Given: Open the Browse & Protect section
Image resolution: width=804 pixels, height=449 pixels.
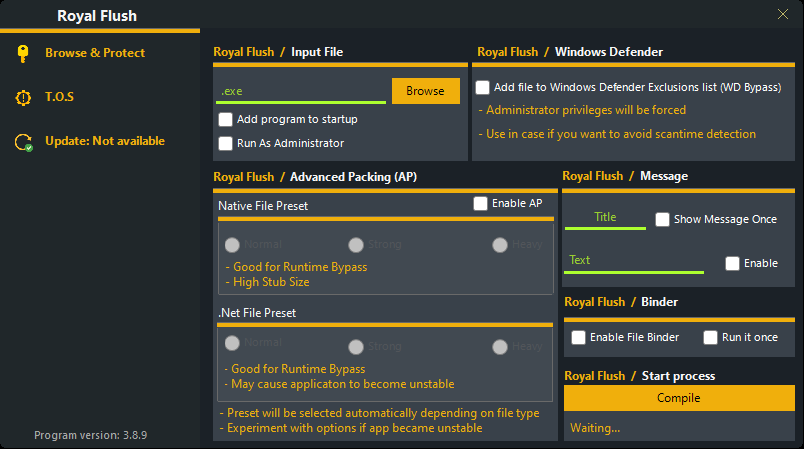Looking at the screenshot, I should tap(95, 53).
